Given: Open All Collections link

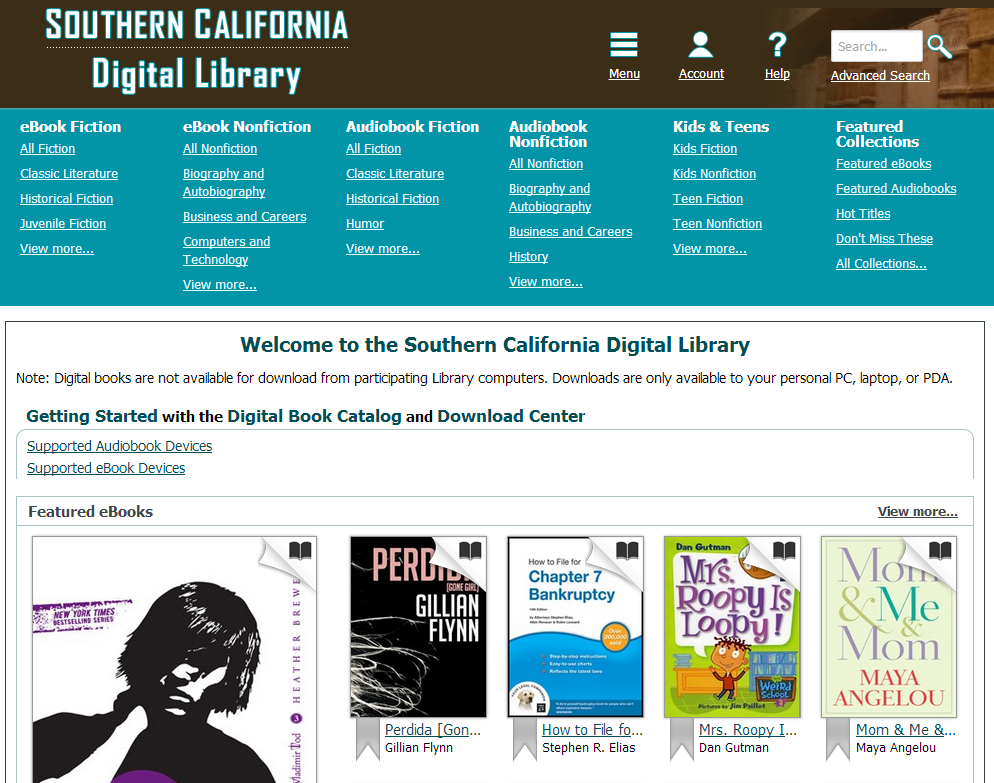Looking at the screenshot, I should coord(881,264).
